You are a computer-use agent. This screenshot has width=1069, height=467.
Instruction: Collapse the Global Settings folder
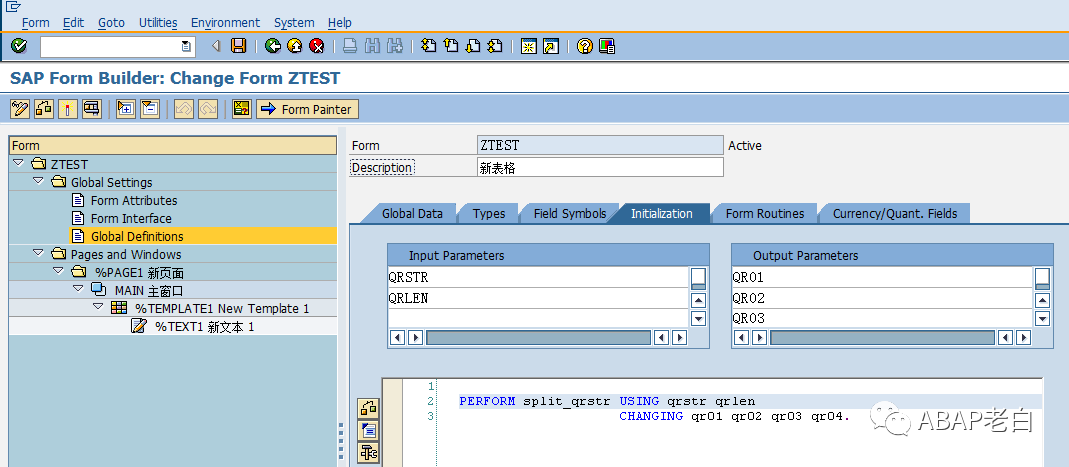[x=37, y=181]
